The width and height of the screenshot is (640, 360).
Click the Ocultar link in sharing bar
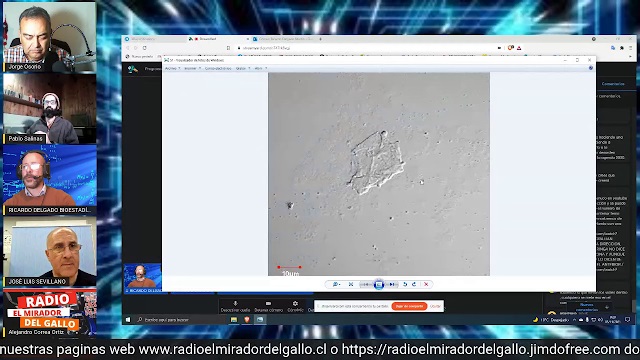click(436, 306)
